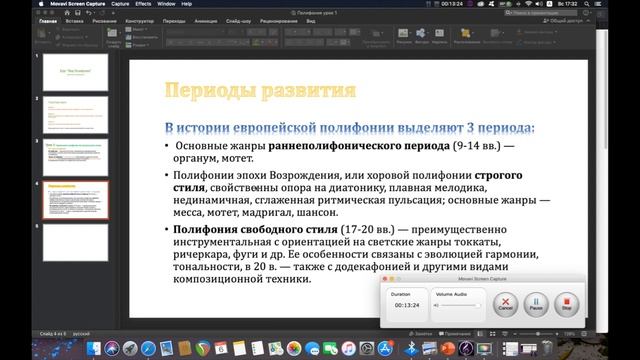The height and width of the screenshot is (360, 640).
Task: Switch to reading view in the status bar
Action: (505, 334)
